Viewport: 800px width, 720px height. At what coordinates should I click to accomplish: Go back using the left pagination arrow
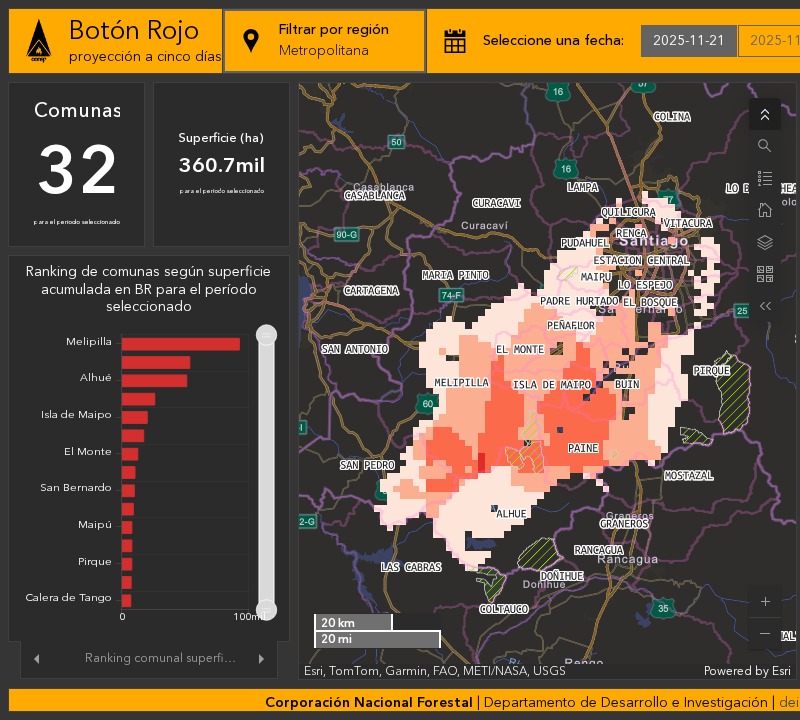pos(35,658)
